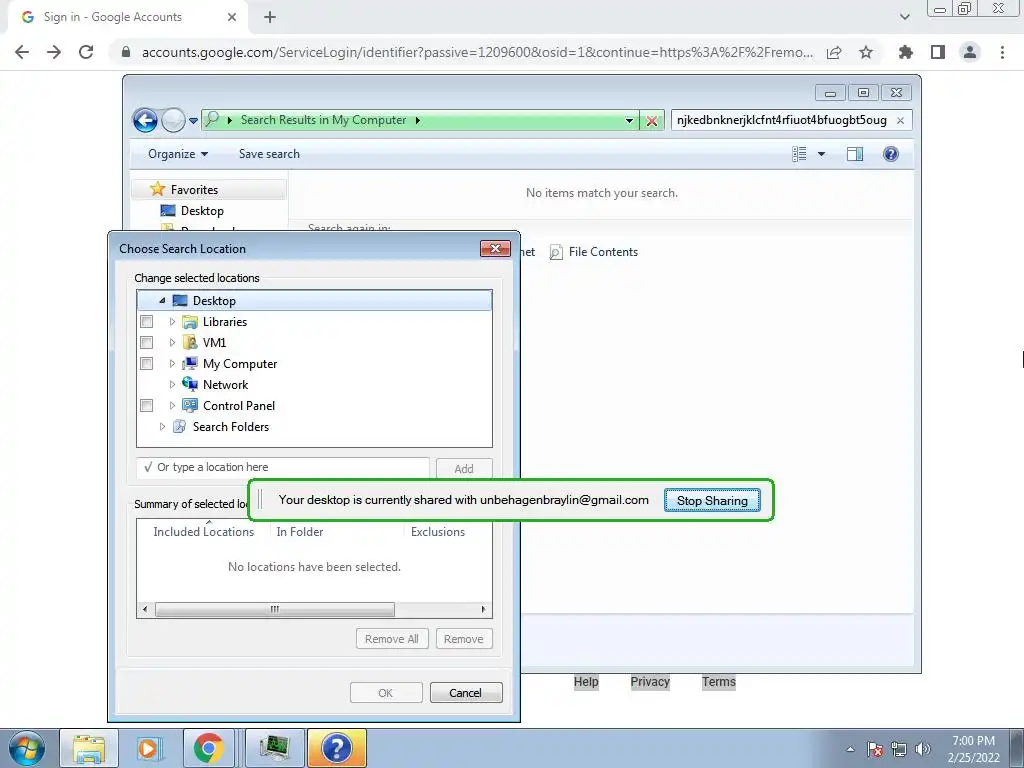Clear the Explorer search box text

pyautogui.click(x=901, y=120)
